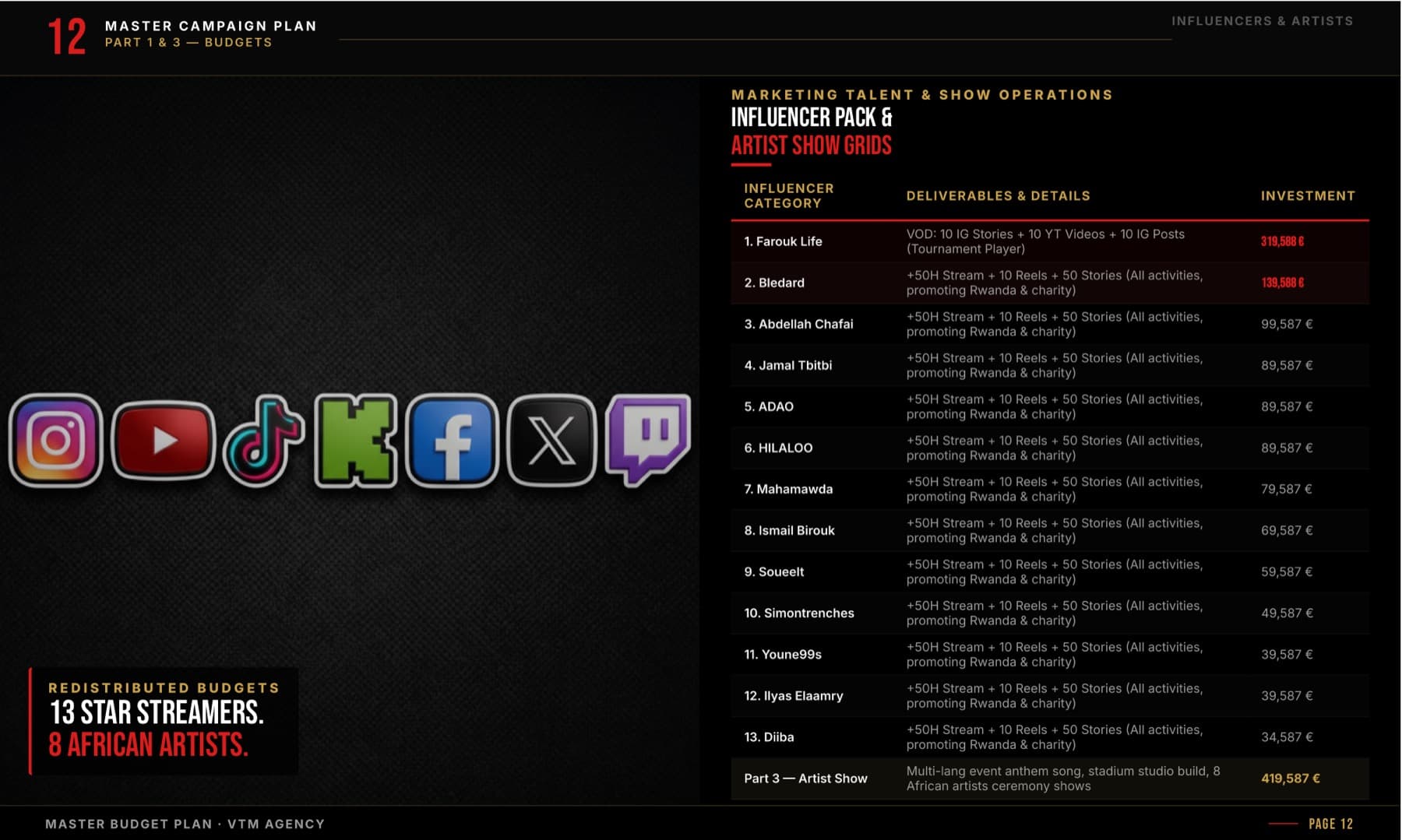This screenshot has width=1402, height=840.
Task: Click "10. Simontrenches" in the table
Action: [799, 613]
